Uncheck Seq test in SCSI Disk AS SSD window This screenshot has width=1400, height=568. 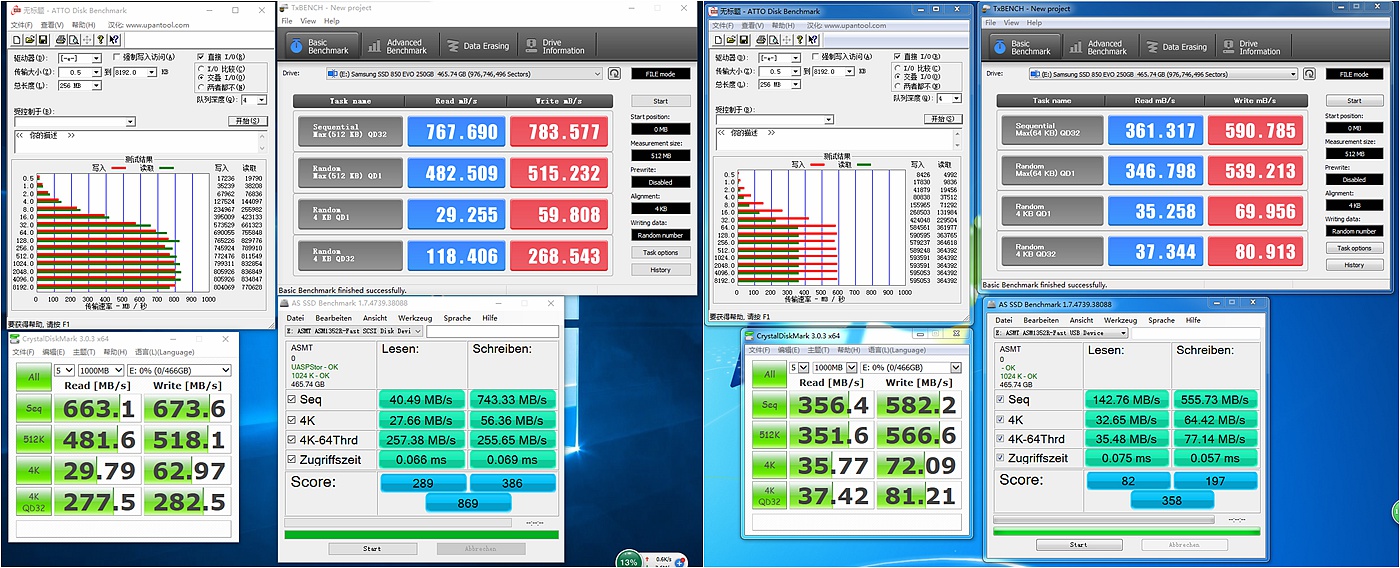[x=292, y=399]
